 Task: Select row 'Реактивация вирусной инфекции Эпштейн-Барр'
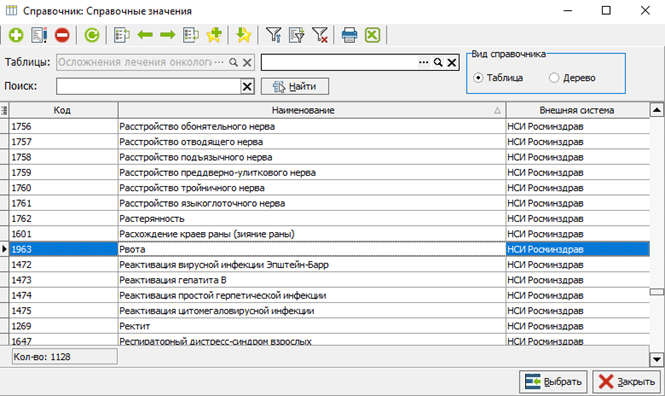pos(312,265)
